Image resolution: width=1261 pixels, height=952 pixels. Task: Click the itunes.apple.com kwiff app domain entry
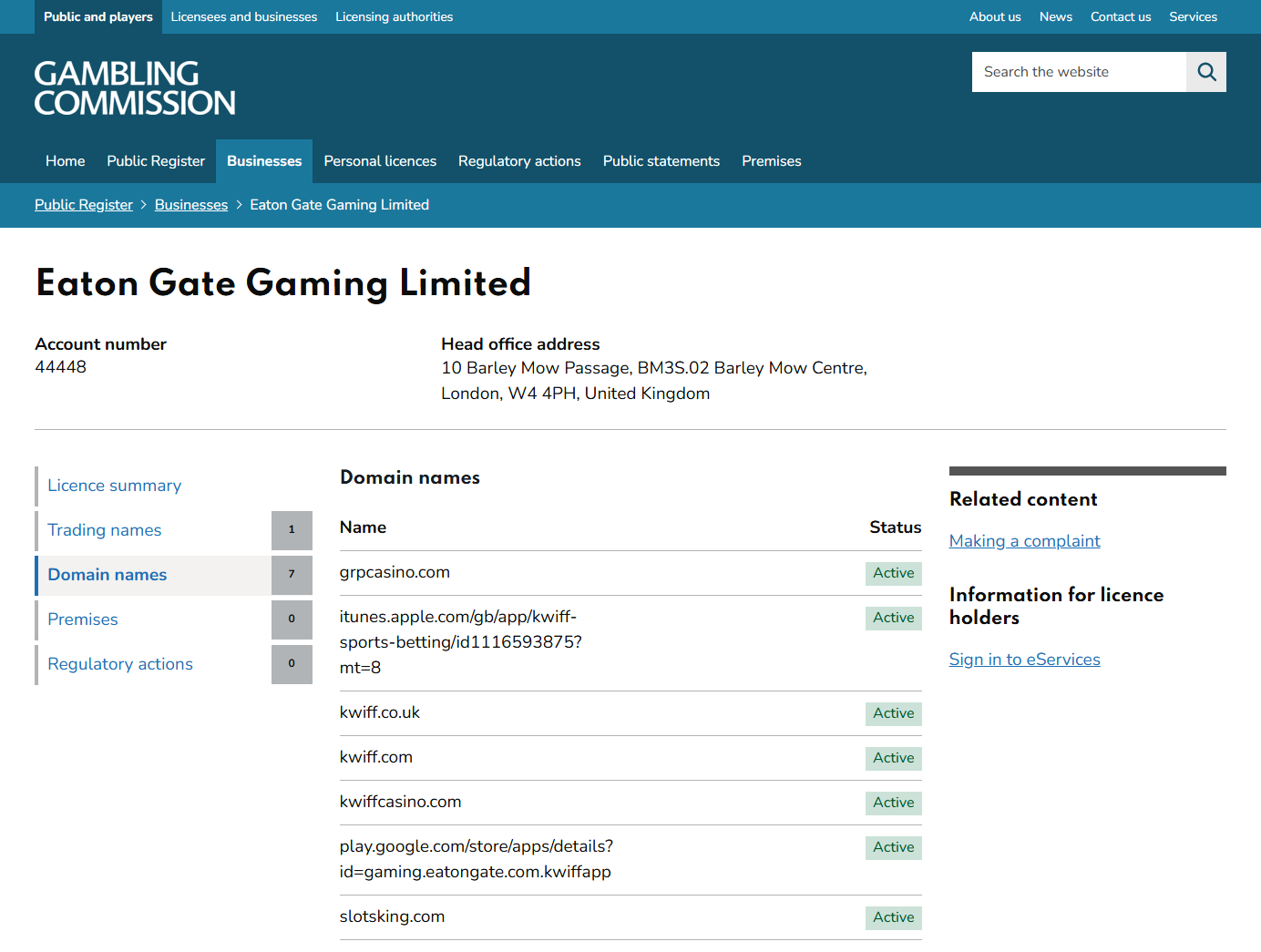pos(461,642)
